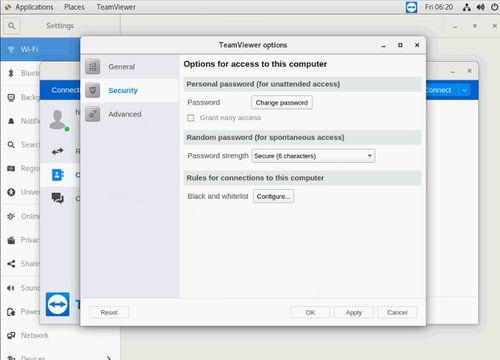500x360 pixels.
Task: Click the Apply button
Action: pos(354,312)
